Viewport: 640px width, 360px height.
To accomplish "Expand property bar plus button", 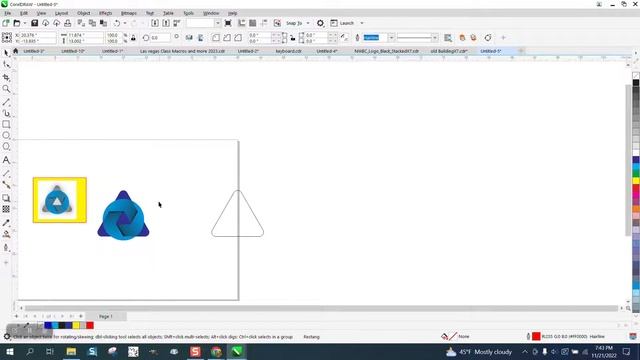I will coord(503,38).
